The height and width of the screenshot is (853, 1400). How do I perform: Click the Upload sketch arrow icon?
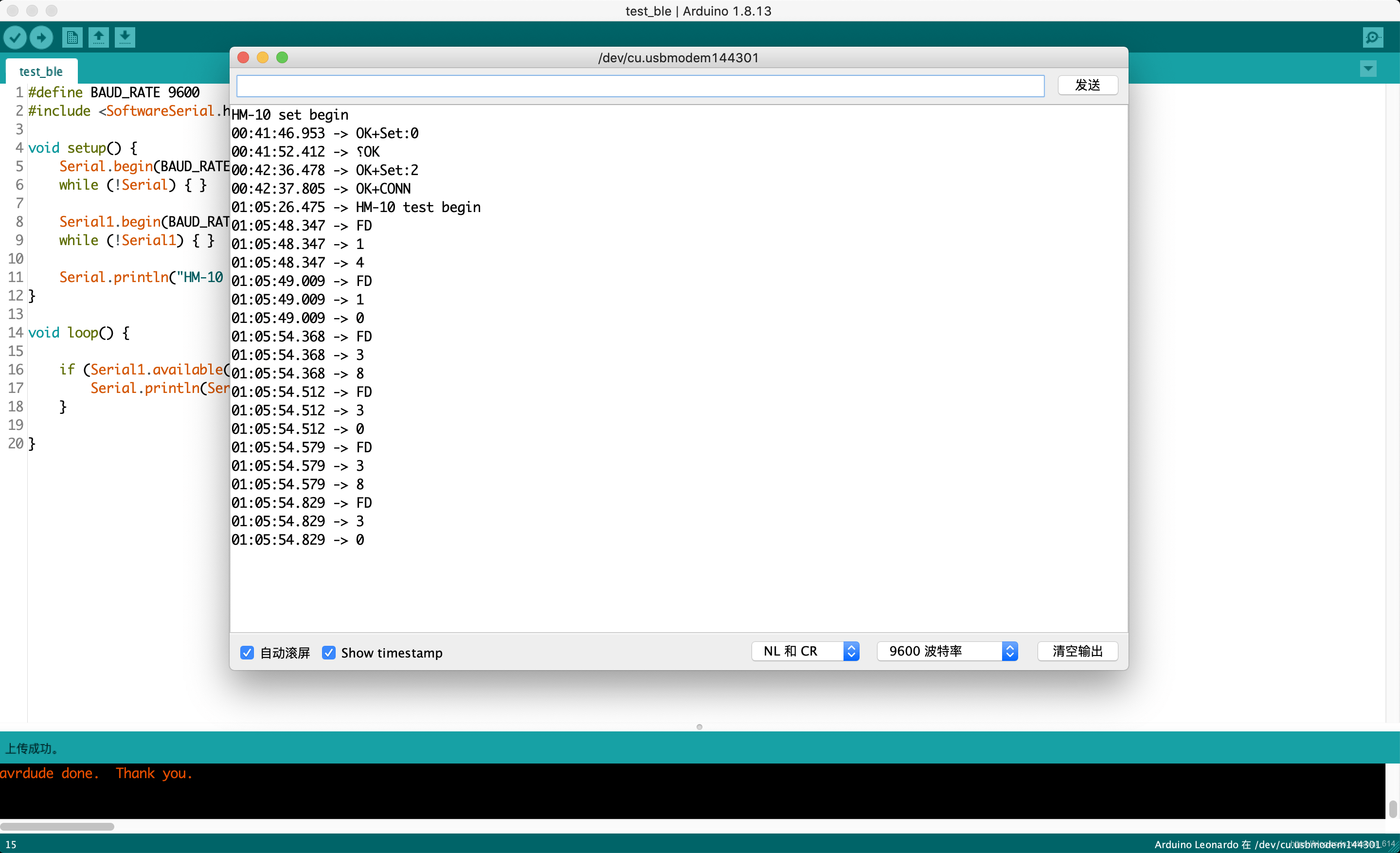pyautogui.click(x=41, y=37)
